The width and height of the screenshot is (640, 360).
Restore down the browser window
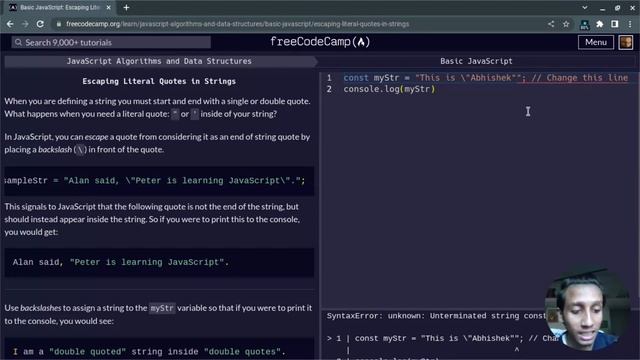tap(617, 7)
